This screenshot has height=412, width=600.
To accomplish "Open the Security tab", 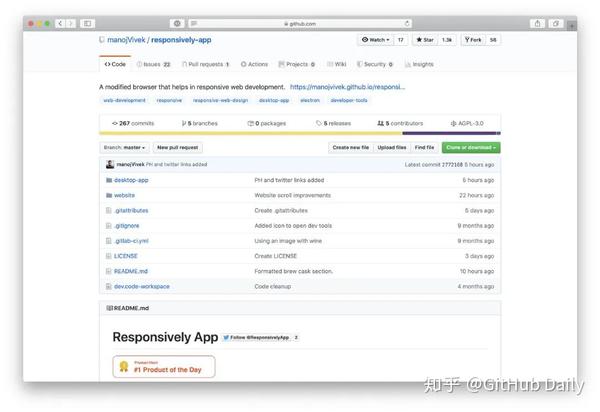I will pyautogui.click(x=375, y=64).
